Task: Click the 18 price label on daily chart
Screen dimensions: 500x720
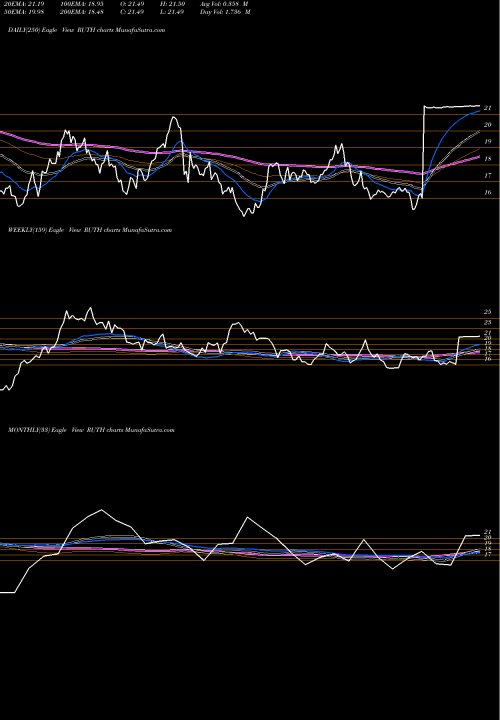Action: pos(488,159)
